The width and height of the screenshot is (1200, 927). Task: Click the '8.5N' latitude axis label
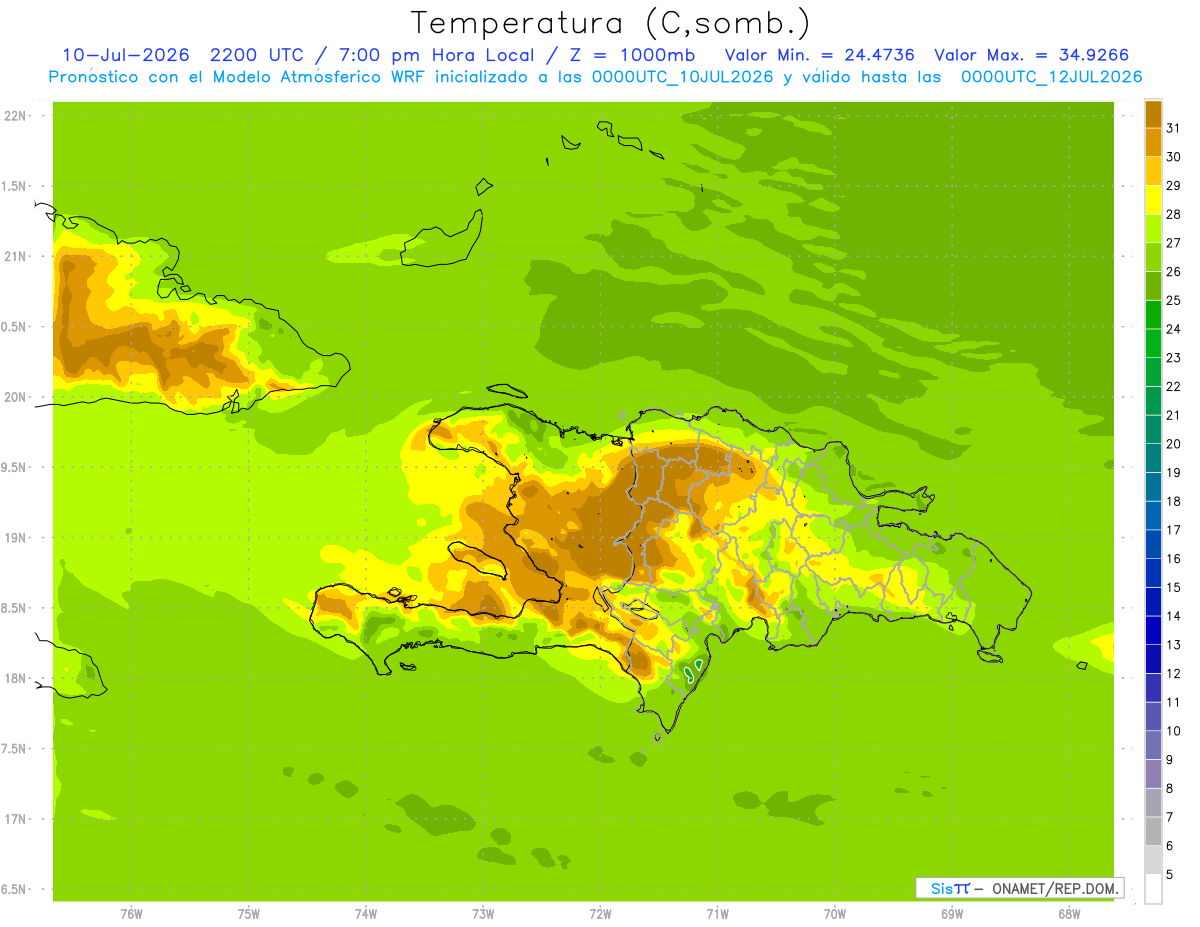click(x=14, y=608)
